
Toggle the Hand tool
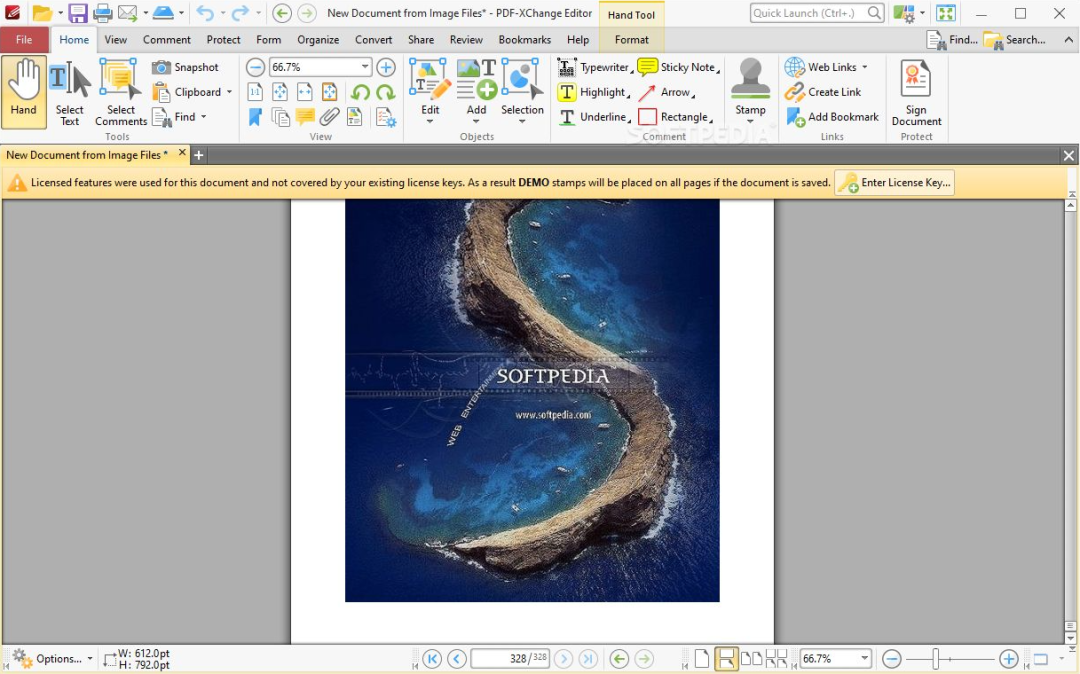pyautogui.click(x=24, y=92)
